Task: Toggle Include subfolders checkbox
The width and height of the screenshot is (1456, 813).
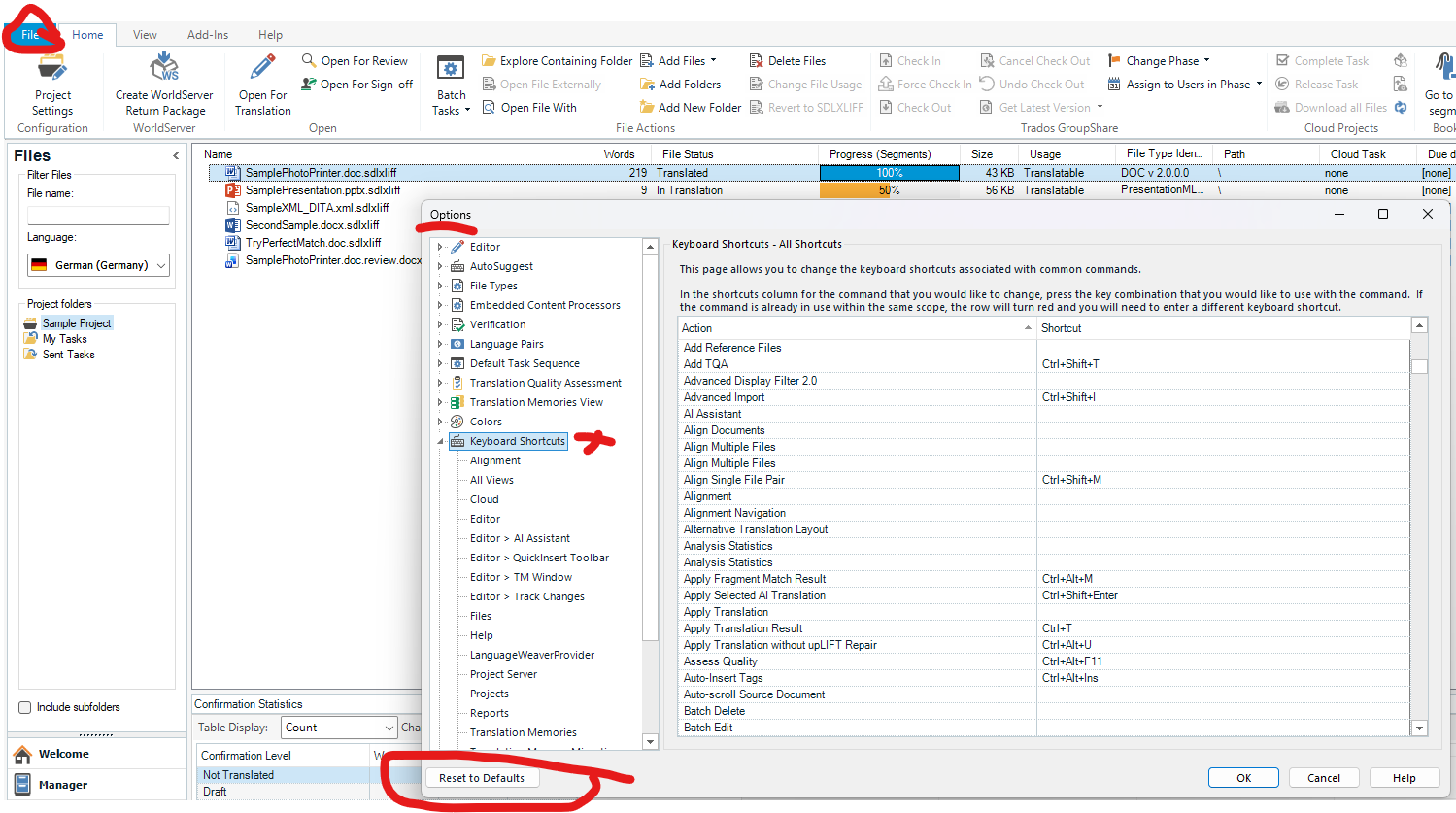Action: click(x=25, y=707)
